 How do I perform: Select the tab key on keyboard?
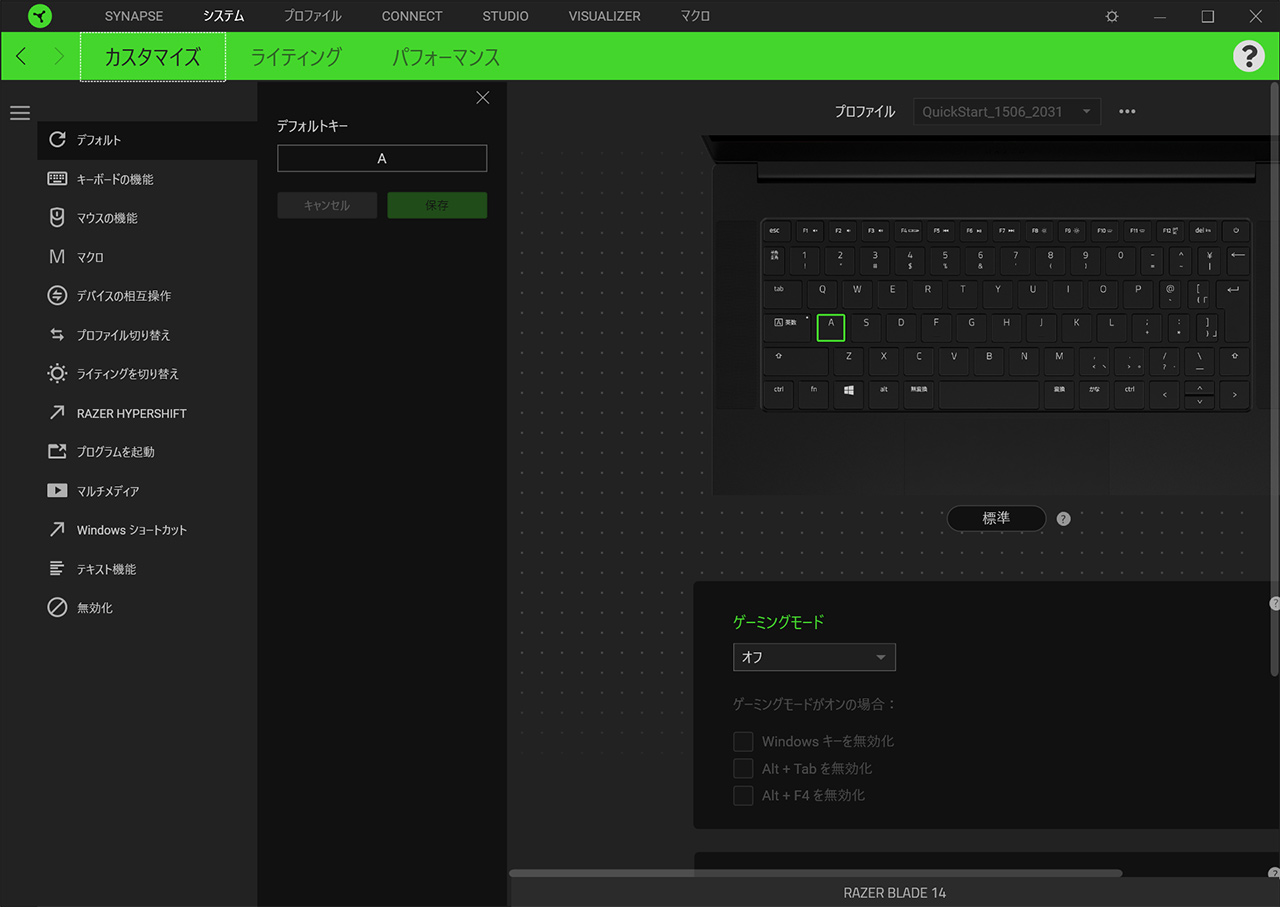(782, 293)
